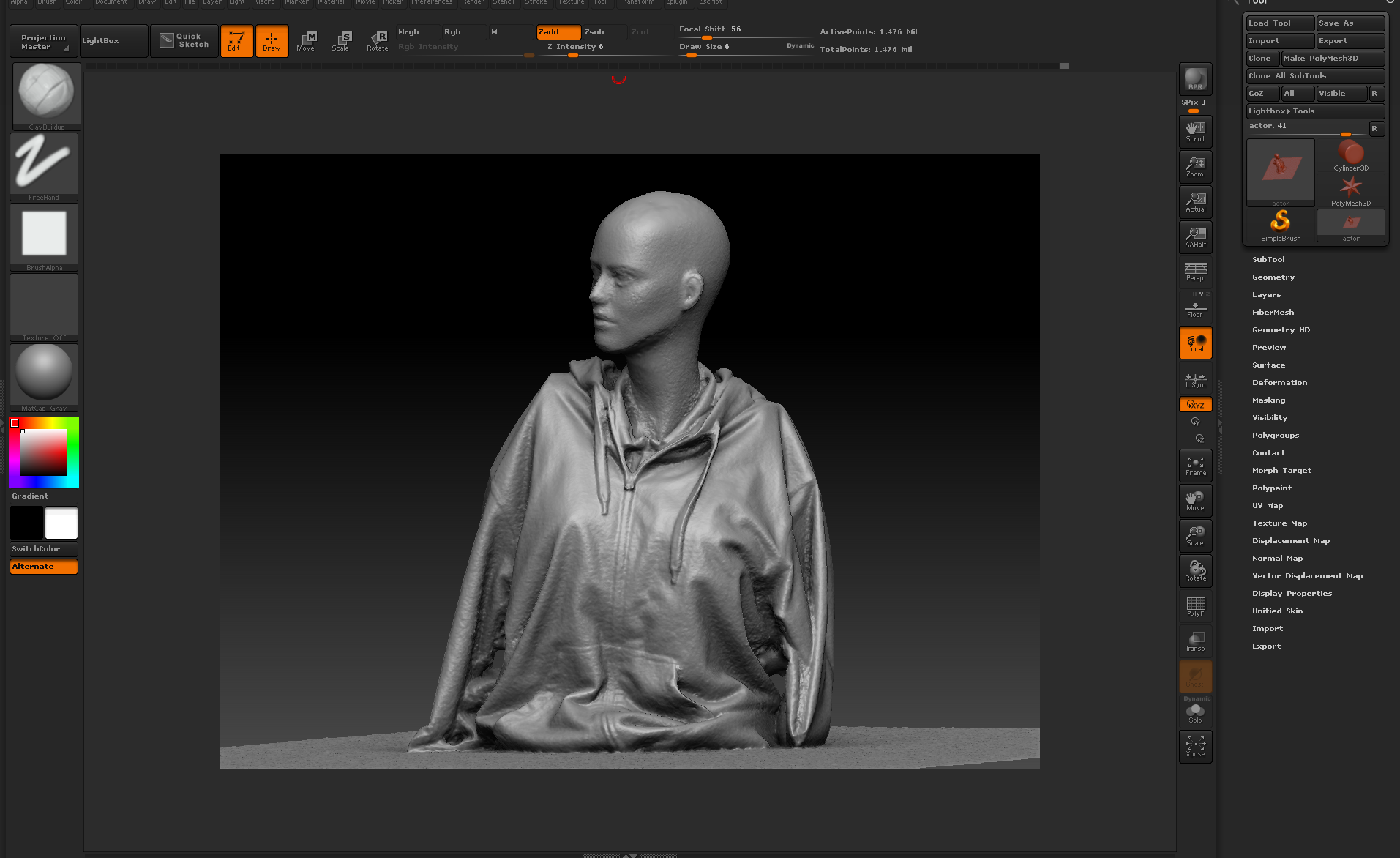Expand the FiberMesh section
1400x858 pixels.
(x=1273, y=313)
